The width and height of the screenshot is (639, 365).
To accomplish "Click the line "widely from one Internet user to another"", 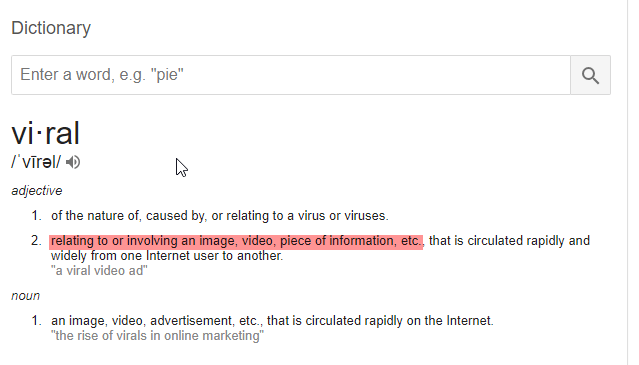I will (x=167, y=256).
